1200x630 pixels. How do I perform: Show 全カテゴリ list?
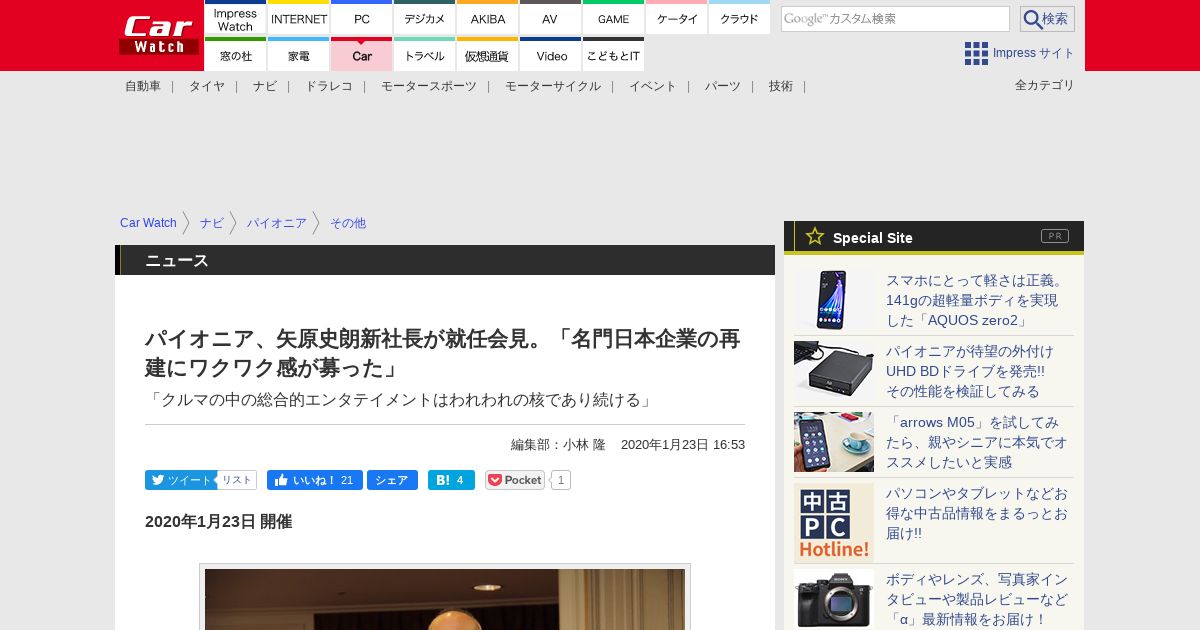pos(1045,85)
